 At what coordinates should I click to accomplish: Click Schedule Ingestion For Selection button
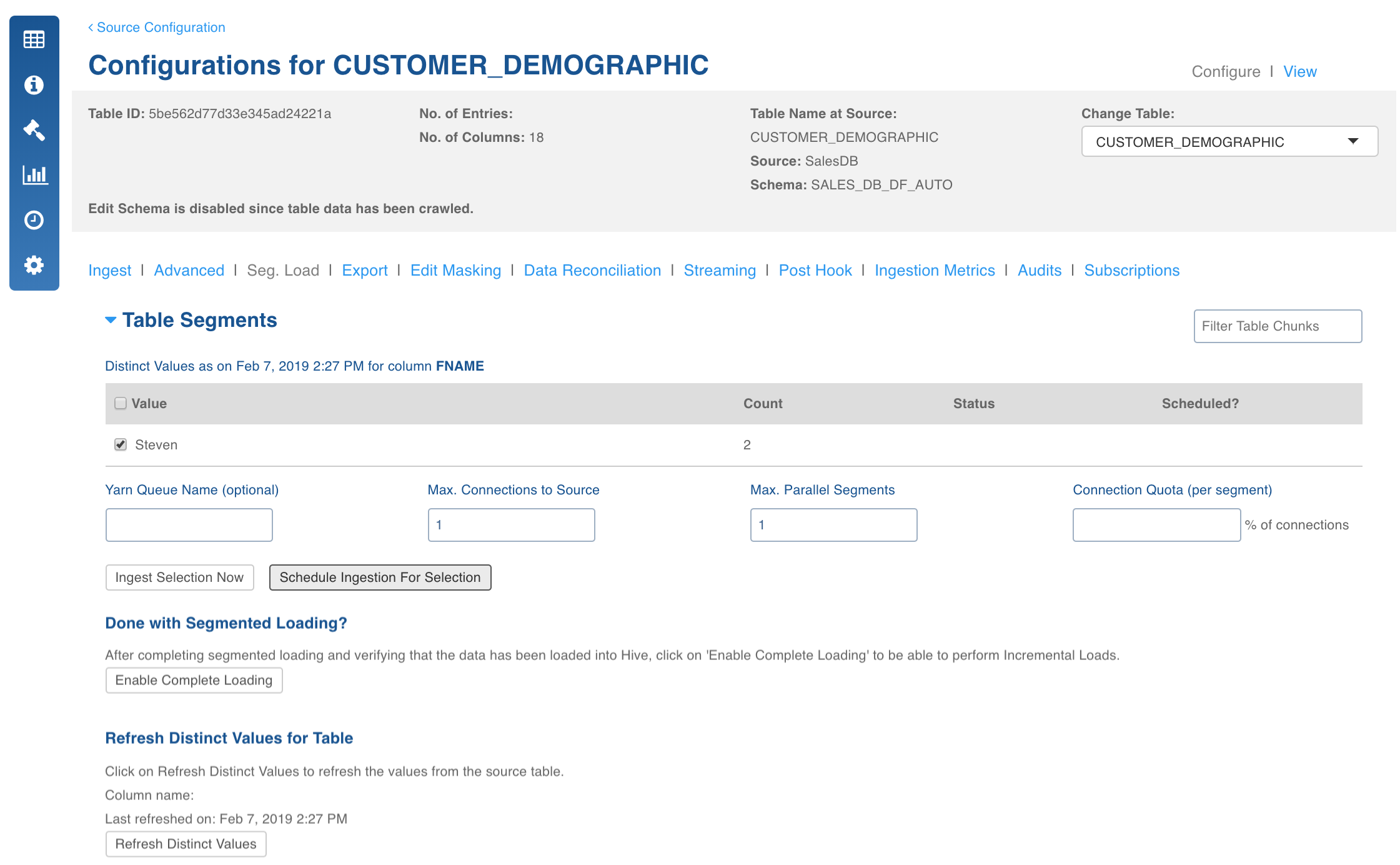pos(380,577)
